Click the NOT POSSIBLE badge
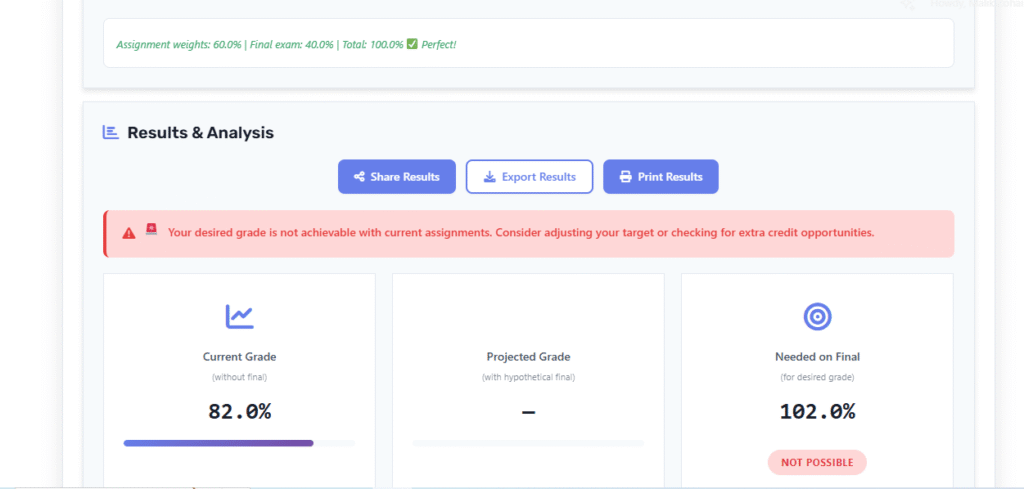The image size is (1024, 489). click(x=817, y=463)
